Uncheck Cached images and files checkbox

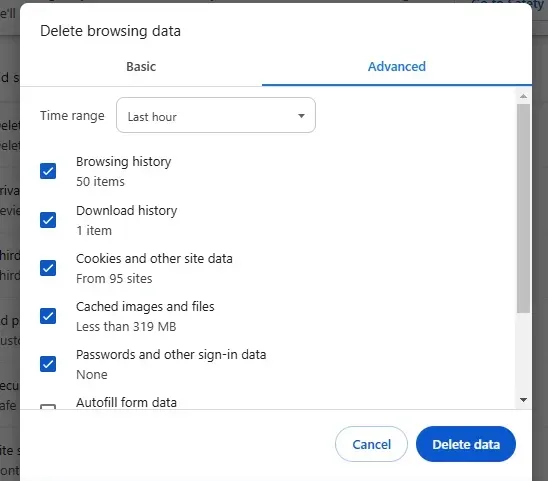[48, 316]
